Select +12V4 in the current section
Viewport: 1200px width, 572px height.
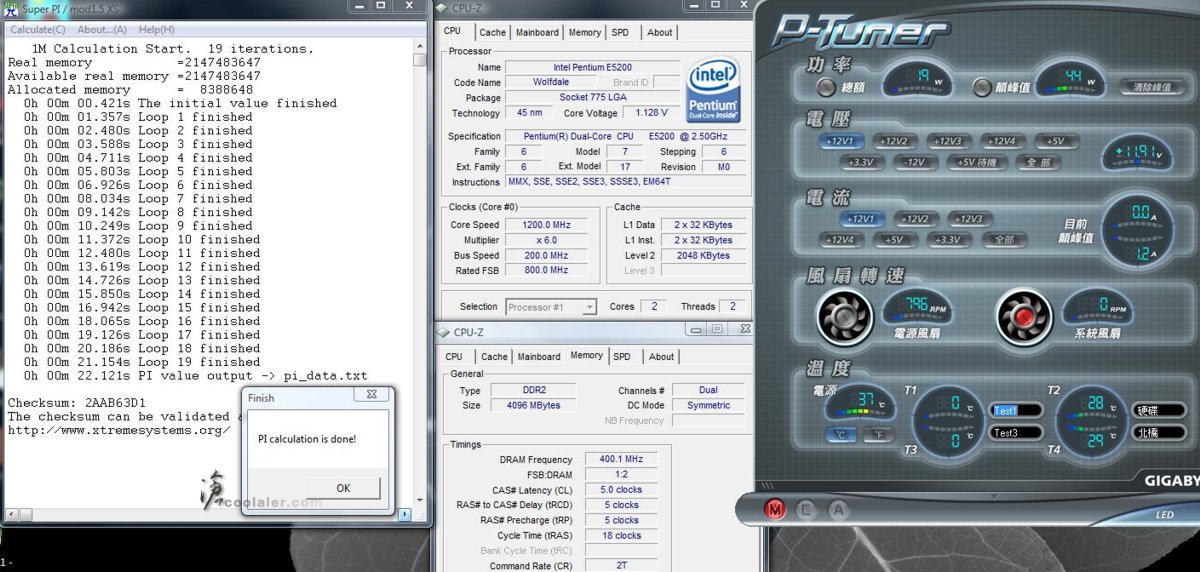click(842, 239)
